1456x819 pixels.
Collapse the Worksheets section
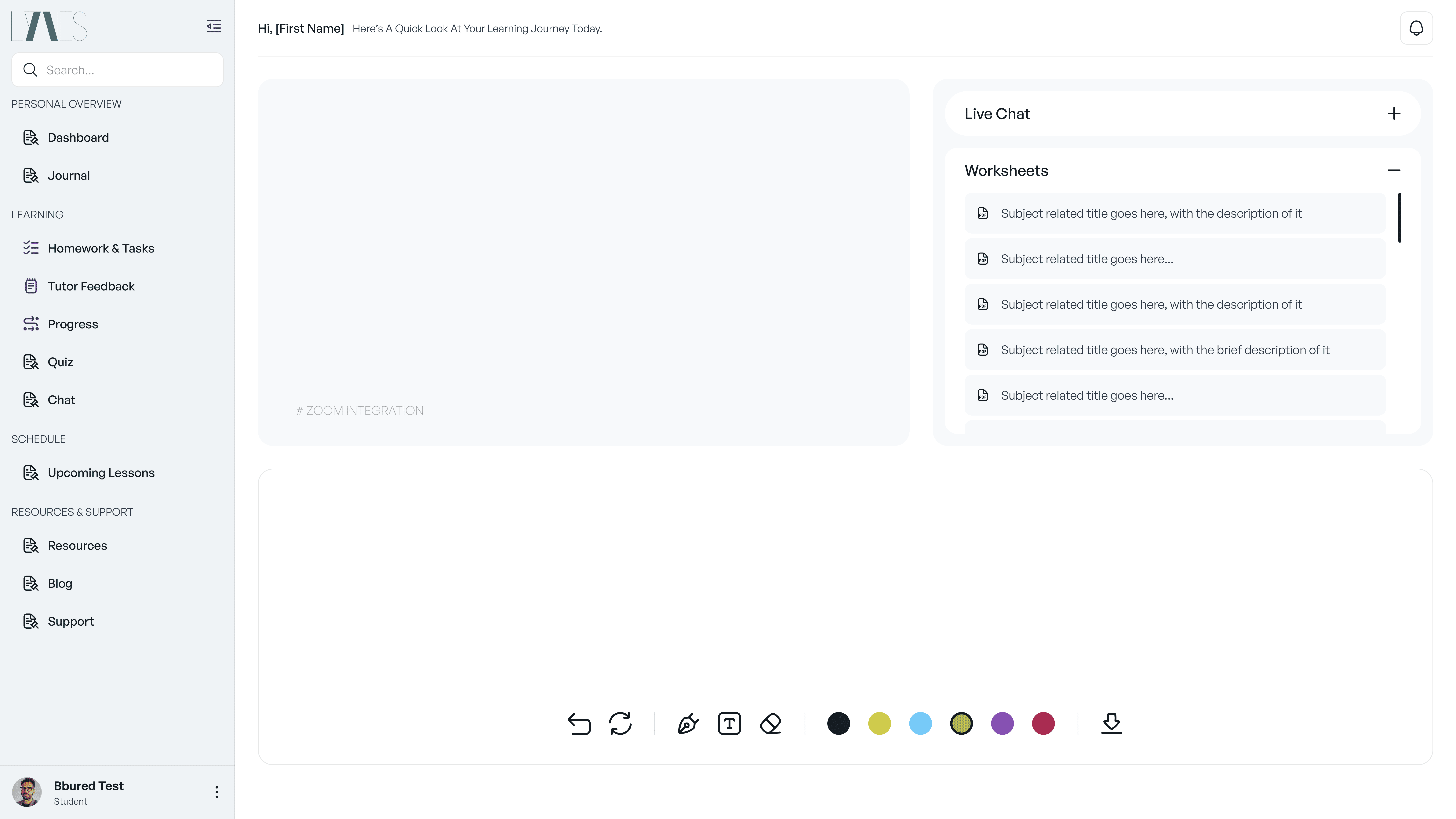click(x=1394, y=170)
